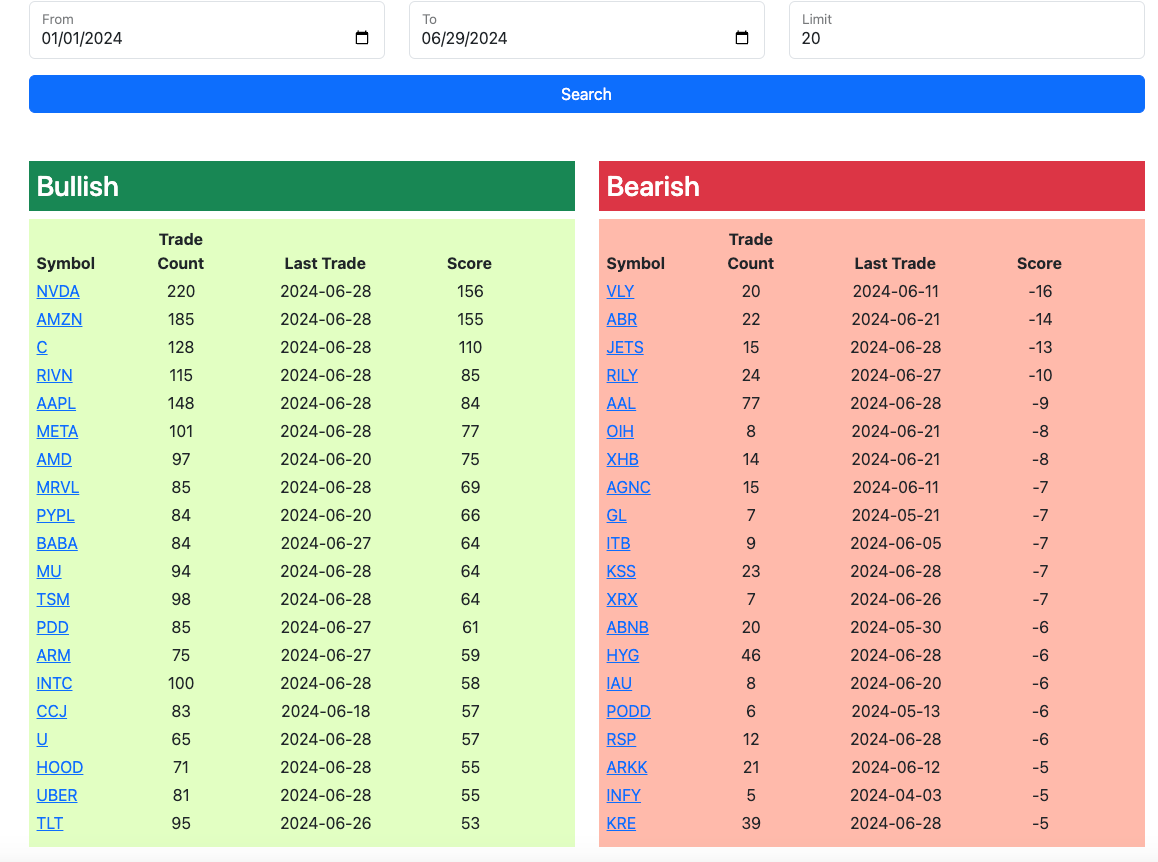This screenshot has height=862, width=1158.
Task: Open the XRX symbol link
Action: coord(622,599)
